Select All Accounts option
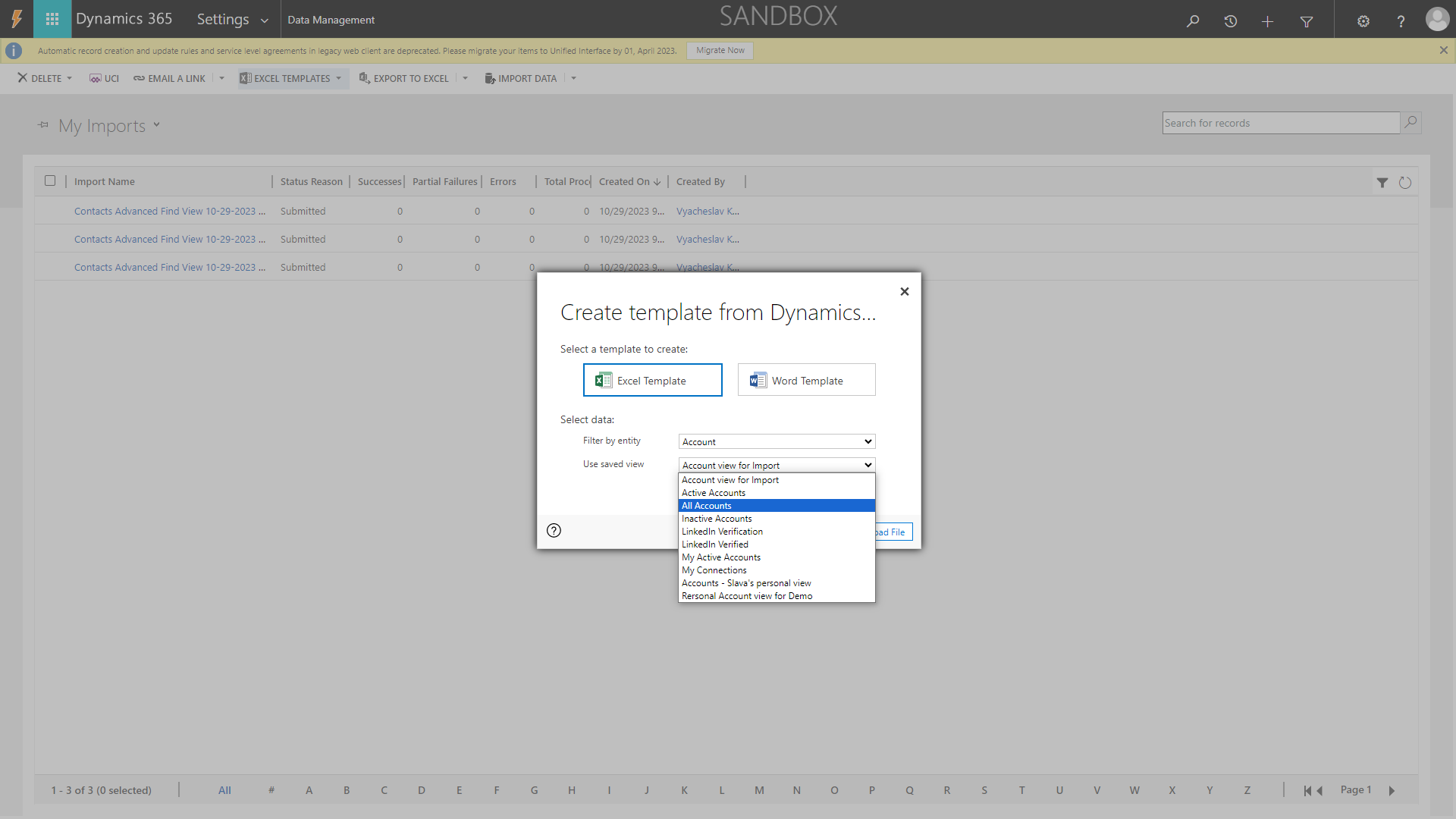Screen dimensions: 1456x819 click(x=777, y=506)
